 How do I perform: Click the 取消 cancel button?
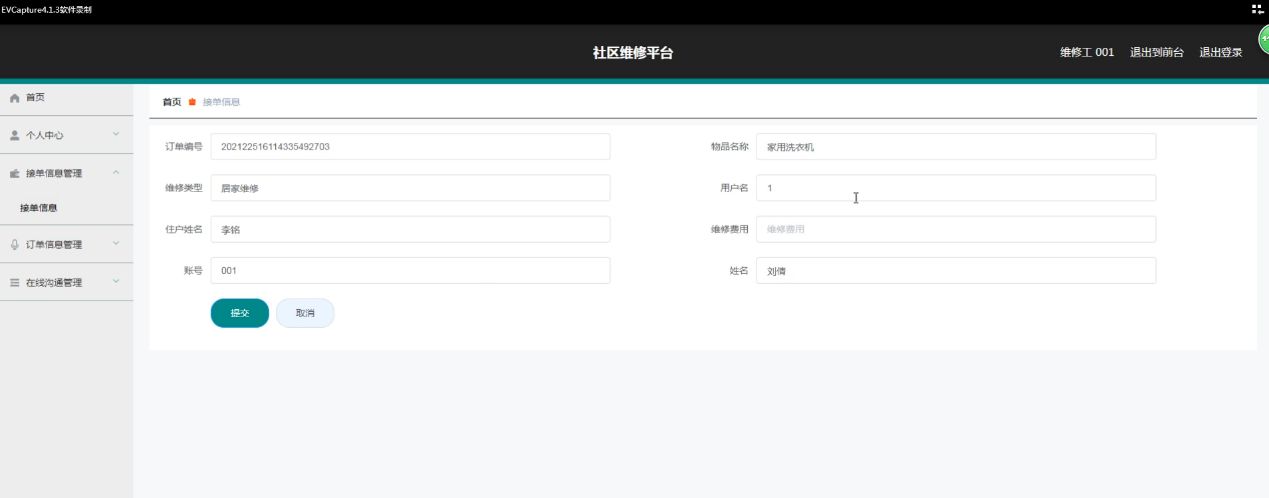305,313
